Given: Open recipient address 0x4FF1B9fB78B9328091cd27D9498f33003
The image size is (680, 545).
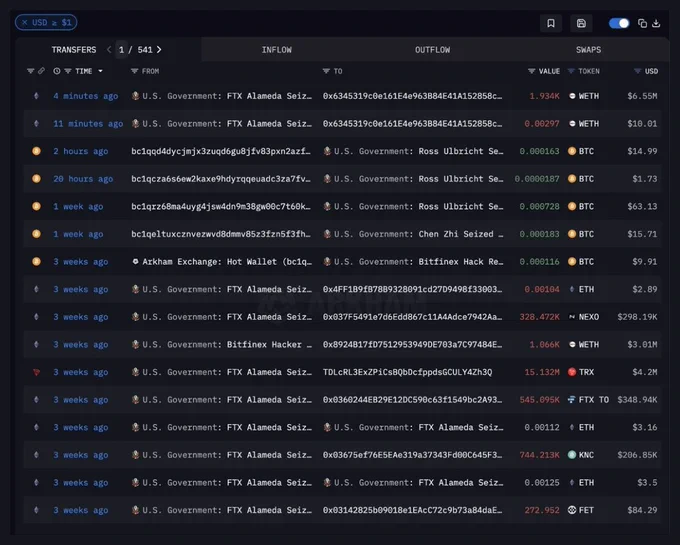Looking at the screenshot, I should 412,289.
